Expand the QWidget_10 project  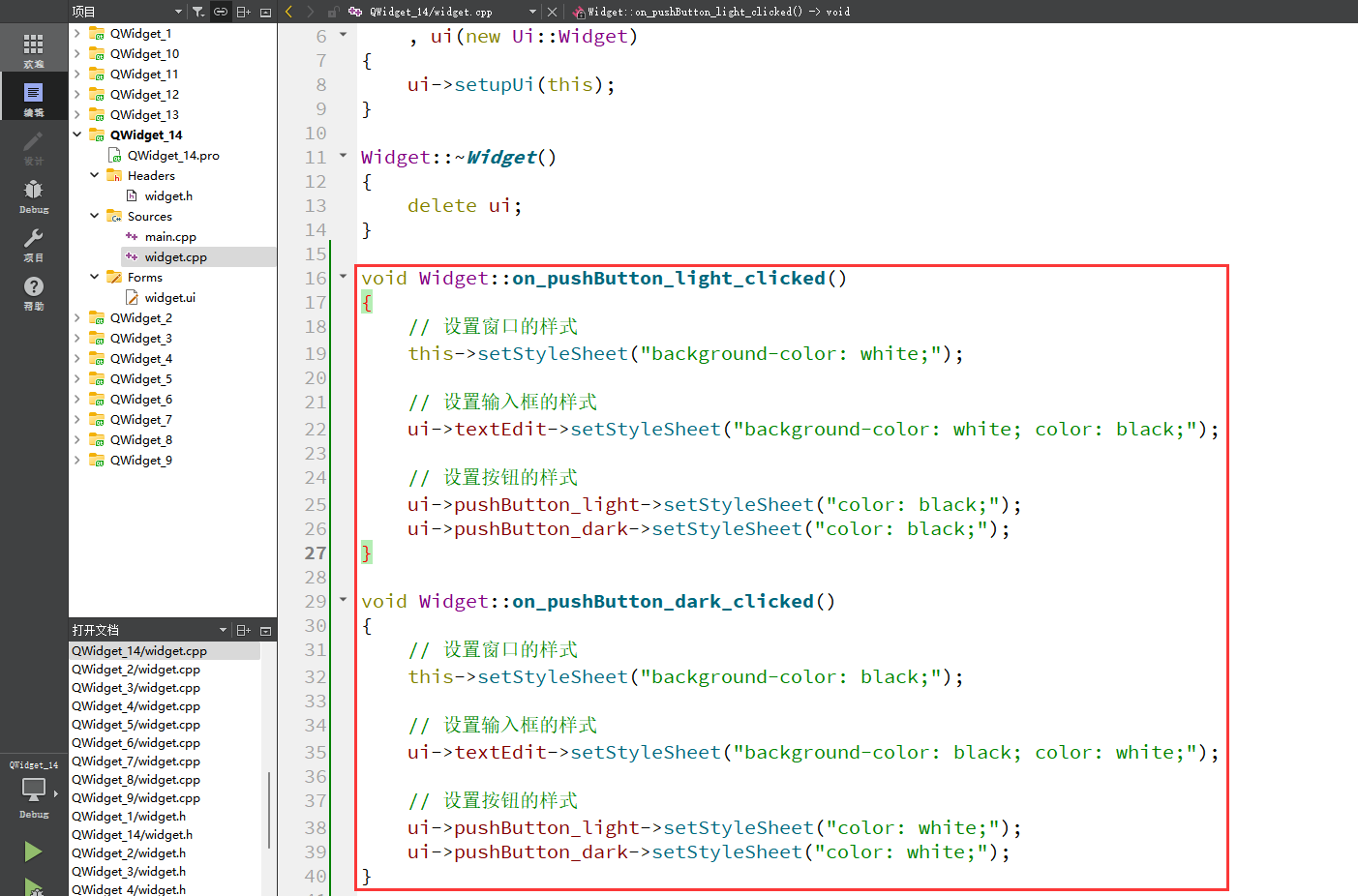tap(77, 53)
